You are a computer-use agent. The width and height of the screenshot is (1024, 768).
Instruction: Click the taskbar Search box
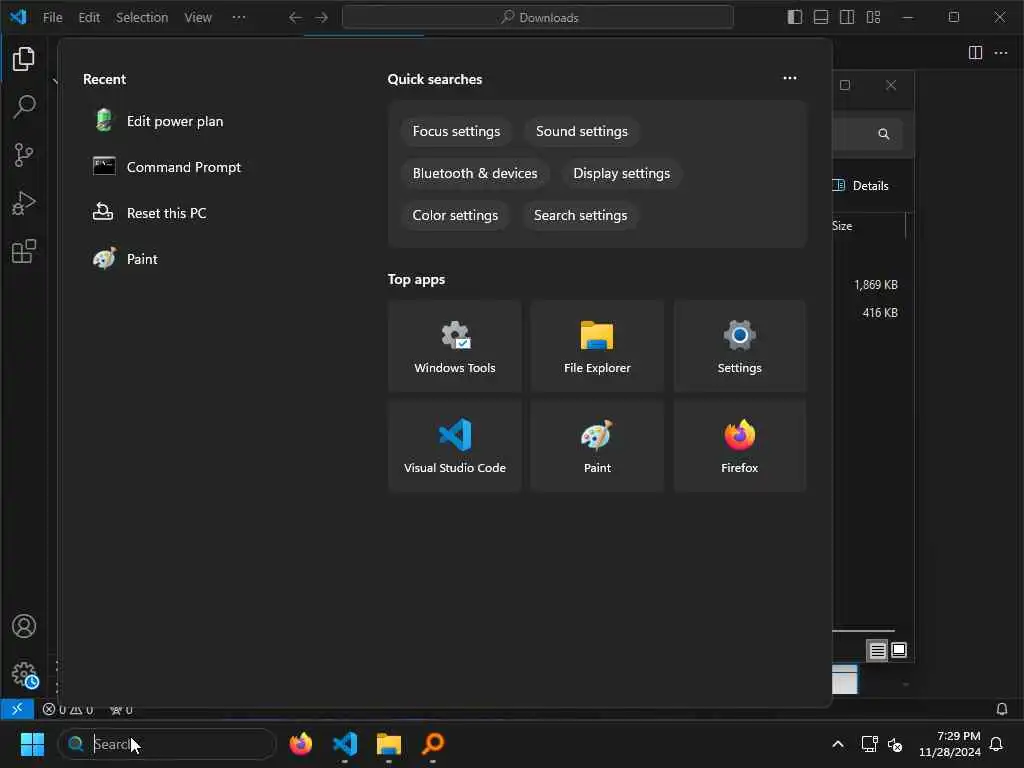(x=167, y=744)
